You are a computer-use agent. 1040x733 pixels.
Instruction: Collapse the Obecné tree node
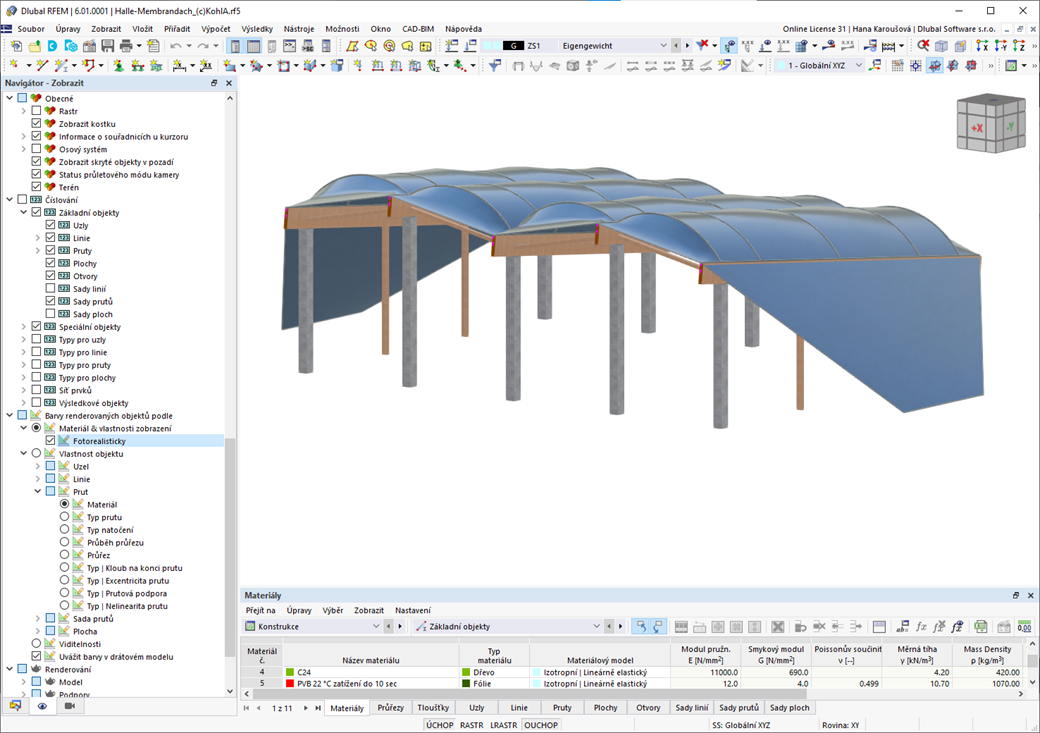tap(10, 98)
